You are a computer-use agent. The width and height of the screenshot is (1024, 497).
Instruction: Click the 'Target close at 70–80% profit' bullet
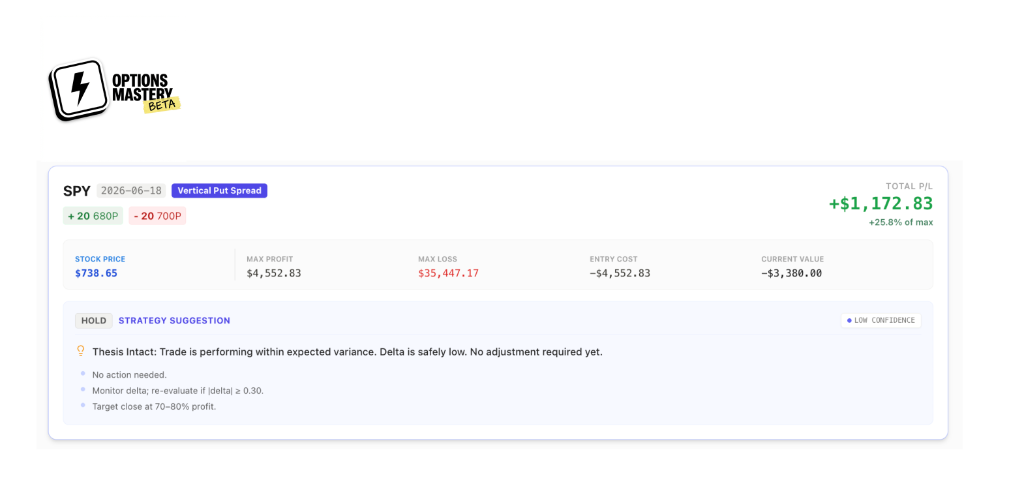click(x=154, y=406)
